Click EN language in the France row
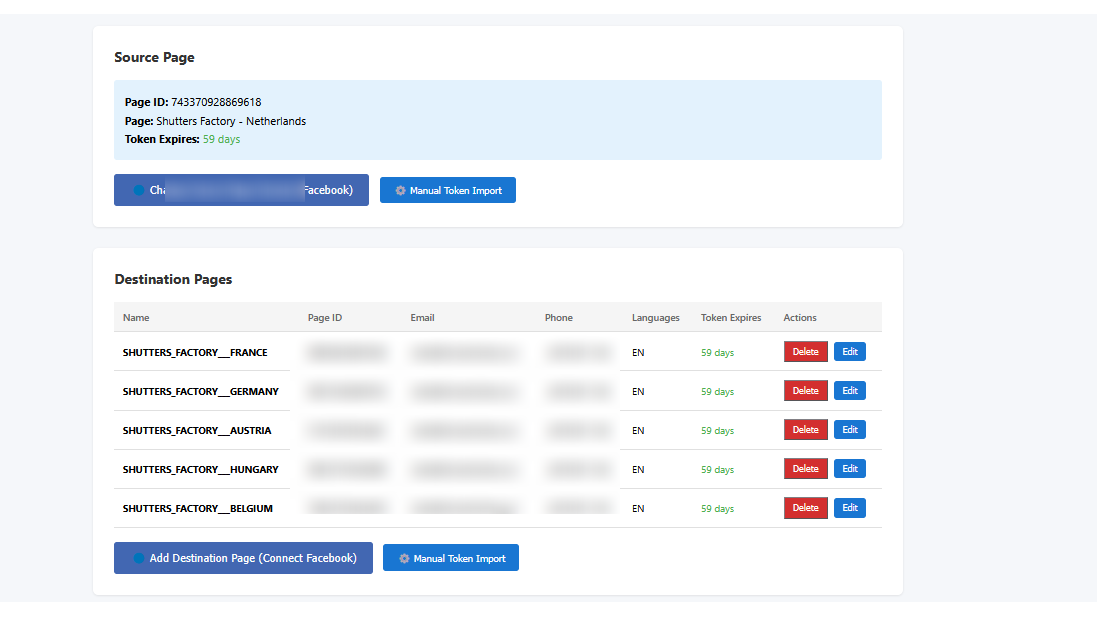 coord(638,353)
